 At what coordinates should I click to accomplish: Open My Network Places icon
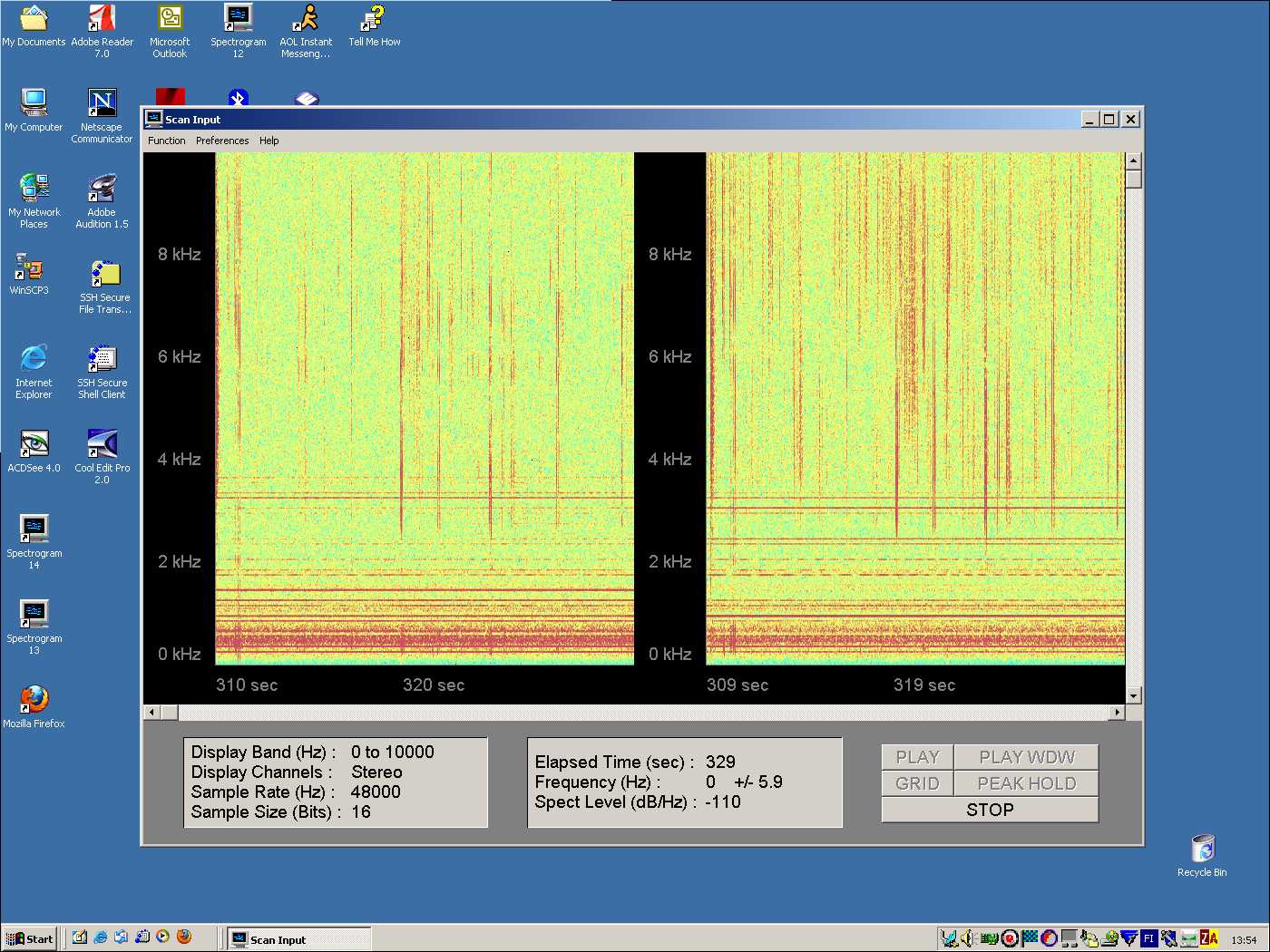[x=34, y=200]
